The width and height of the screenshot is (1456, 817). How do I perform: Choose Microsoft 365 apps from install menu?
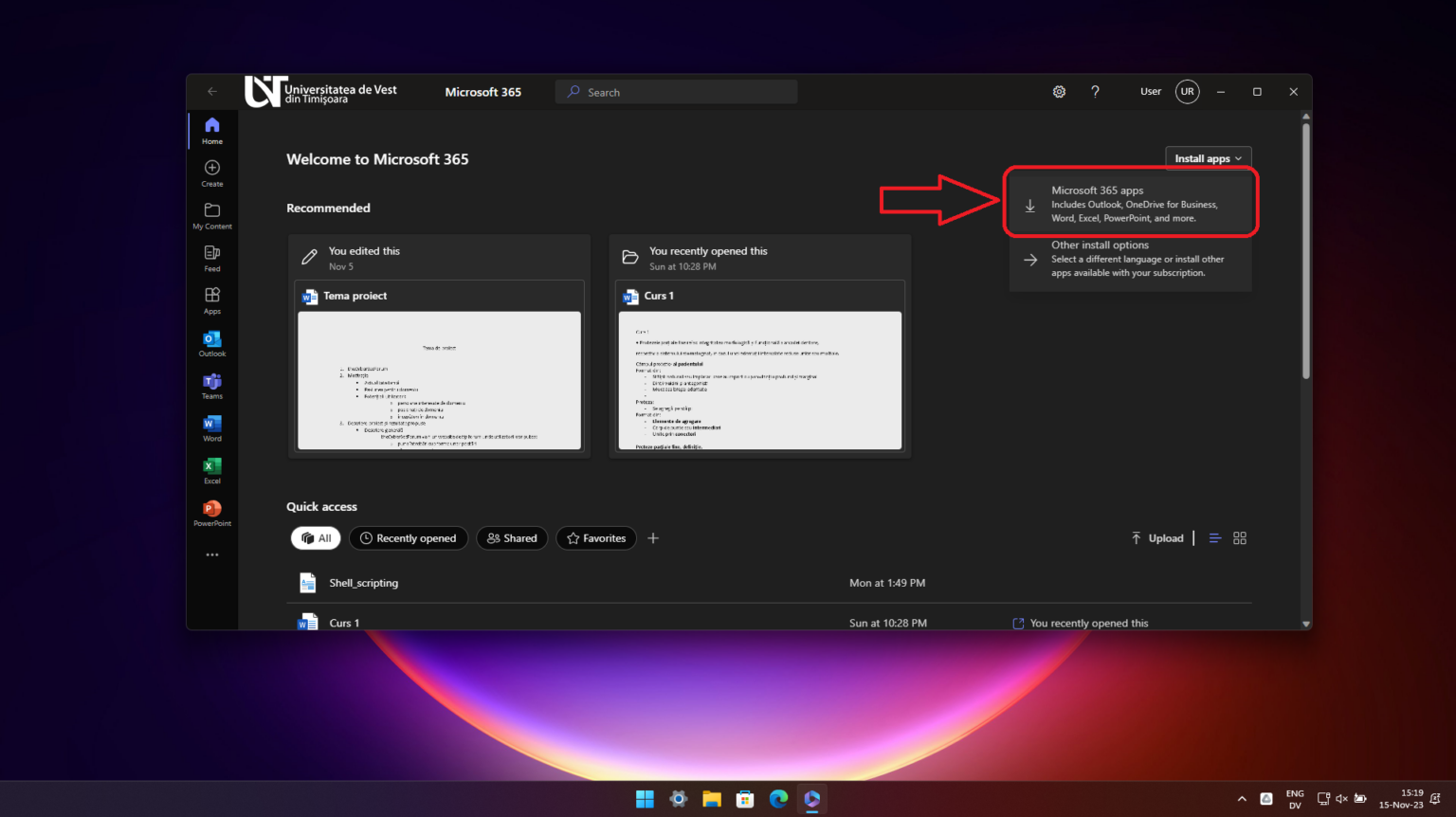click(x=1130, y=202)
